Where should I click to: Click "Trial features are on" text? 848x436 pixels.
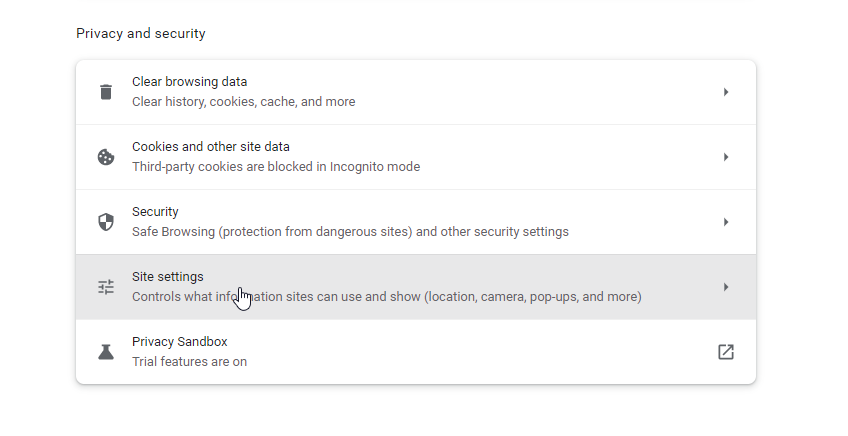pos(190,362)
